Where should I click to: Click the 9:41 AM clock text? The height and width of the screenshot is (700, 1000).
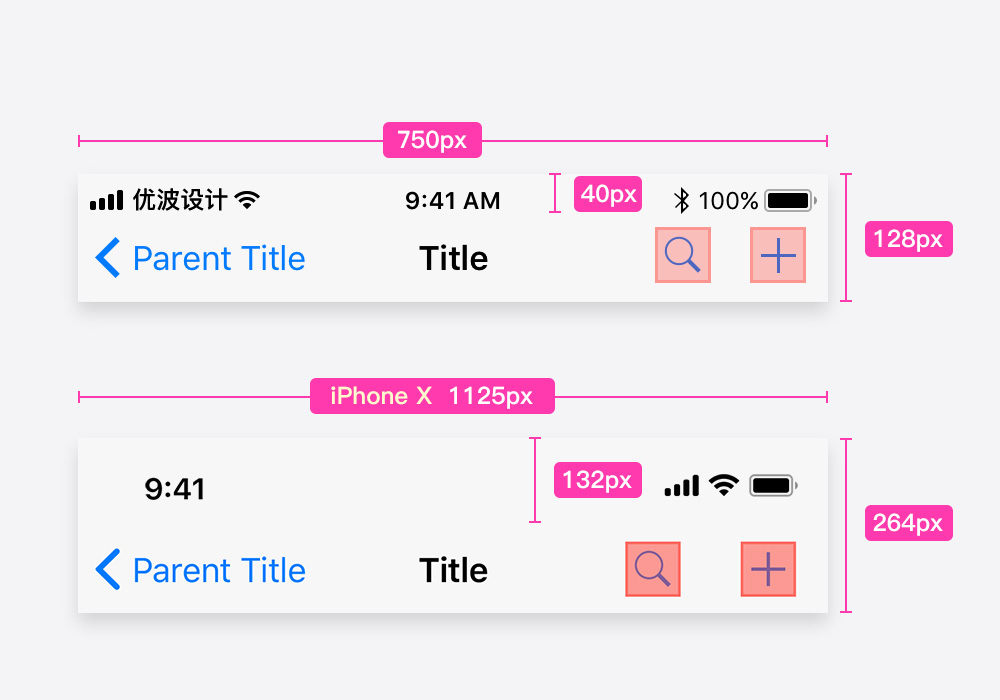pos(452,201)
